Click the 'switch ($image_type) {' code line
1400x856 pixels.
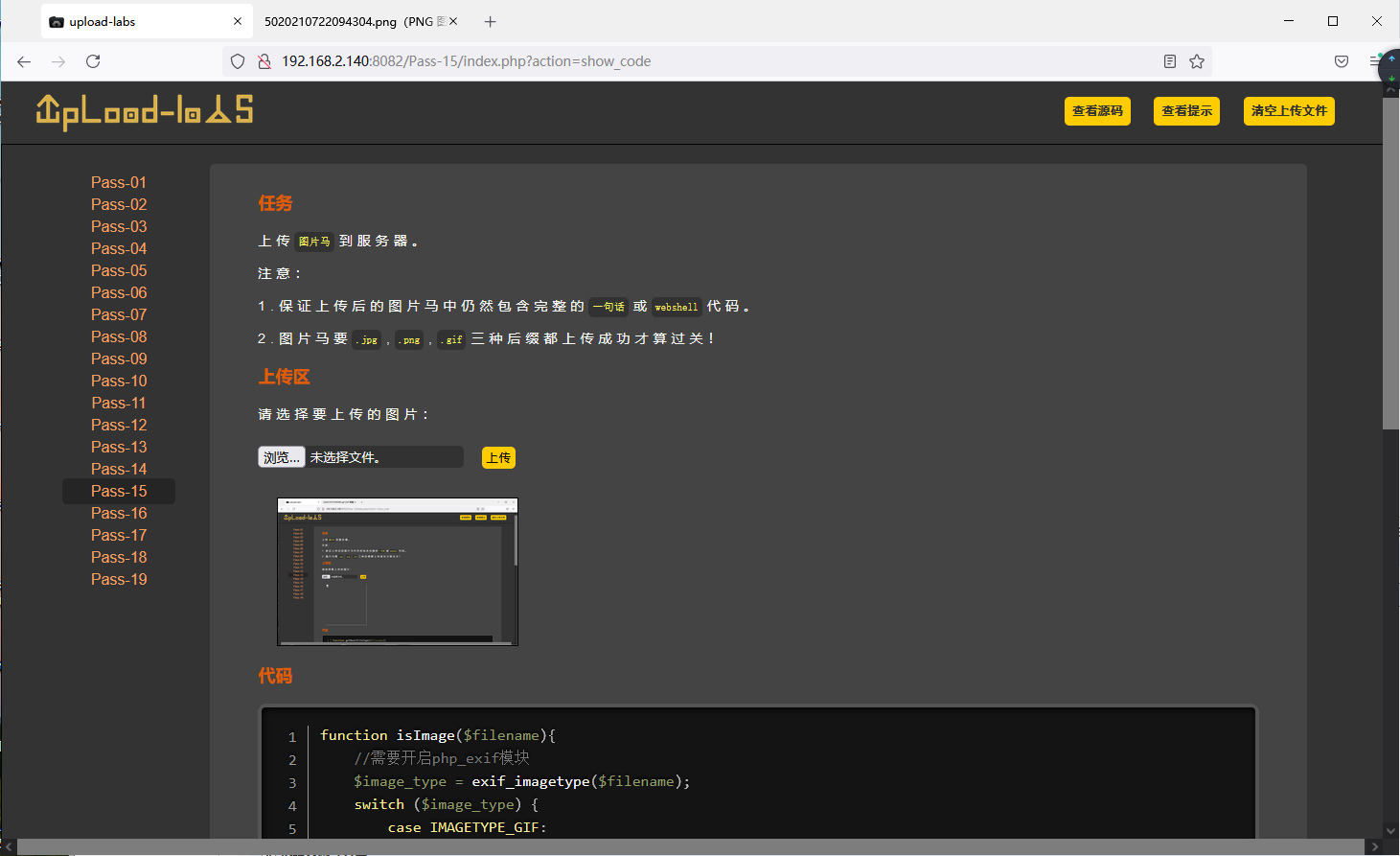click(x=447, y=804)
